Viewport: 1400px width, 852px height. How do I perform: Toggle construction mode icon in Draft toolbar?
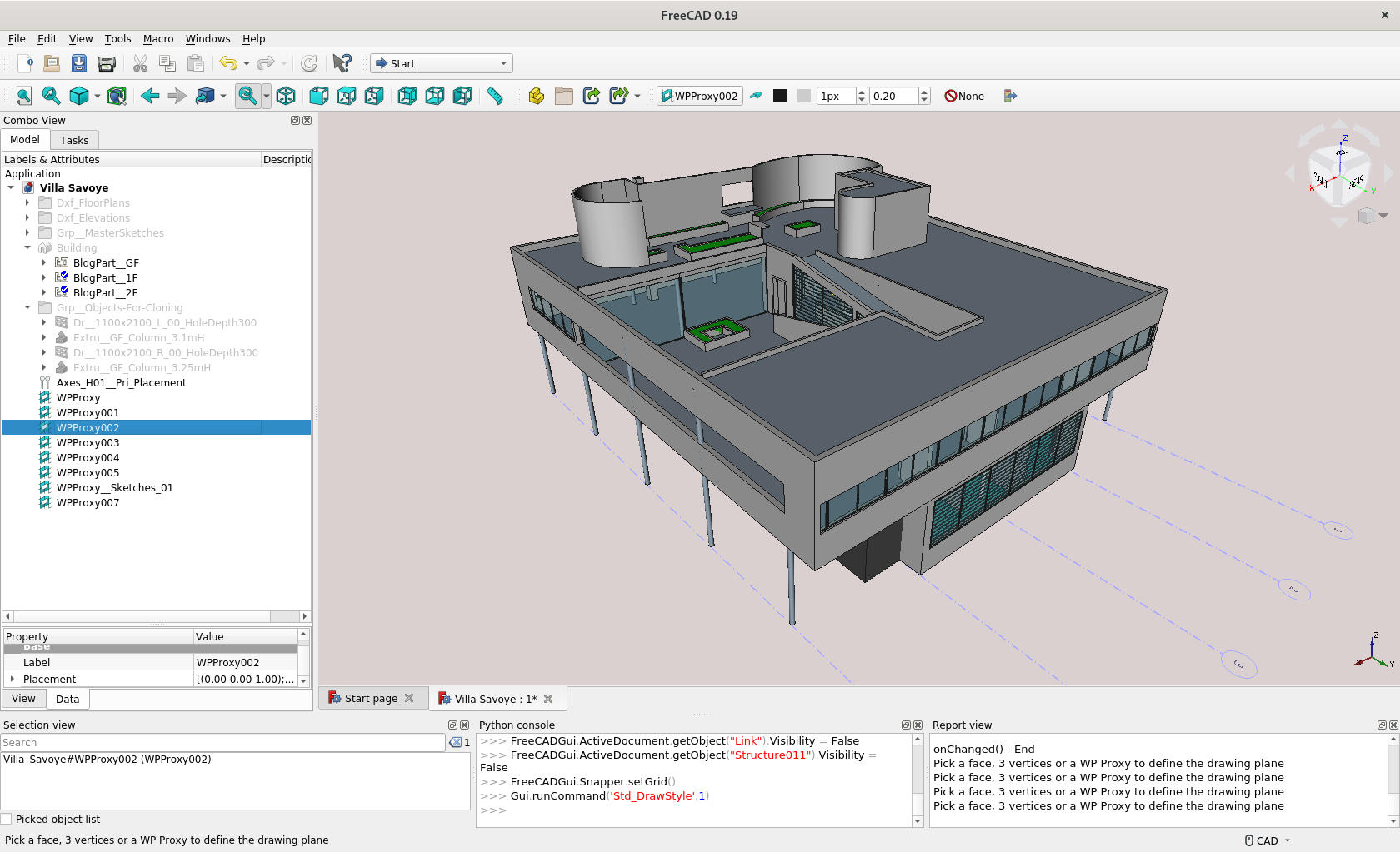point(756,96)
